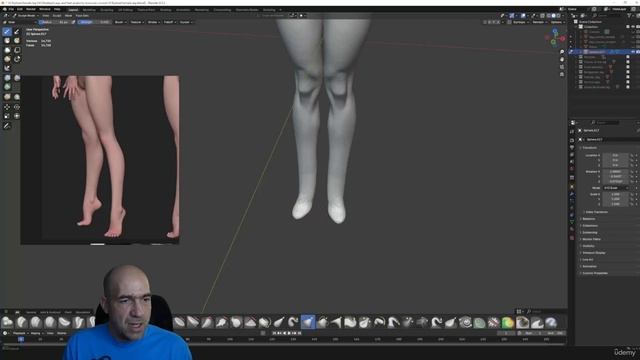Select the Scale tool in left toolbar
The width and height of the screenshot is (640, 360).
[7, 116]
